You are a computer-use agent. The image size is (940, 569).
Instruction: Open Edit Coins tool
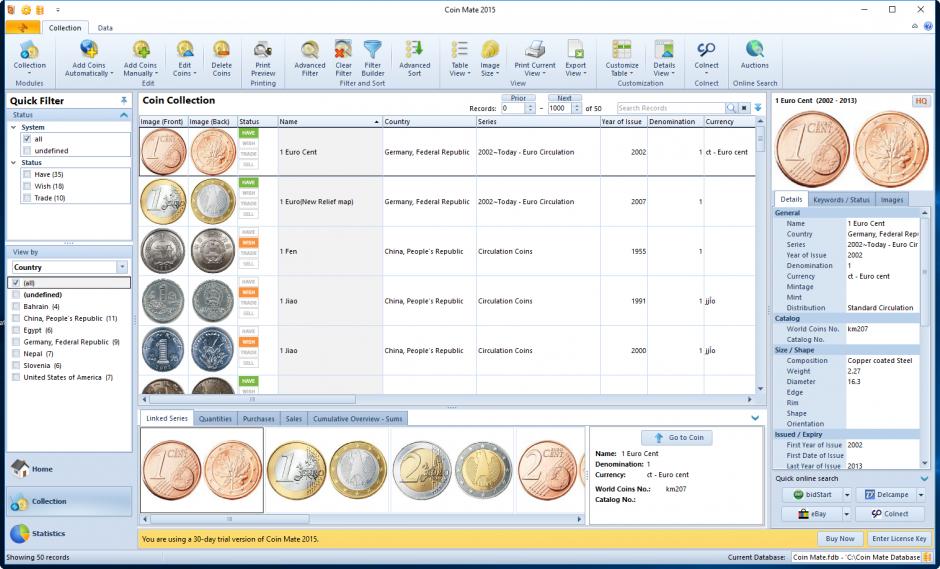[185, 50]
